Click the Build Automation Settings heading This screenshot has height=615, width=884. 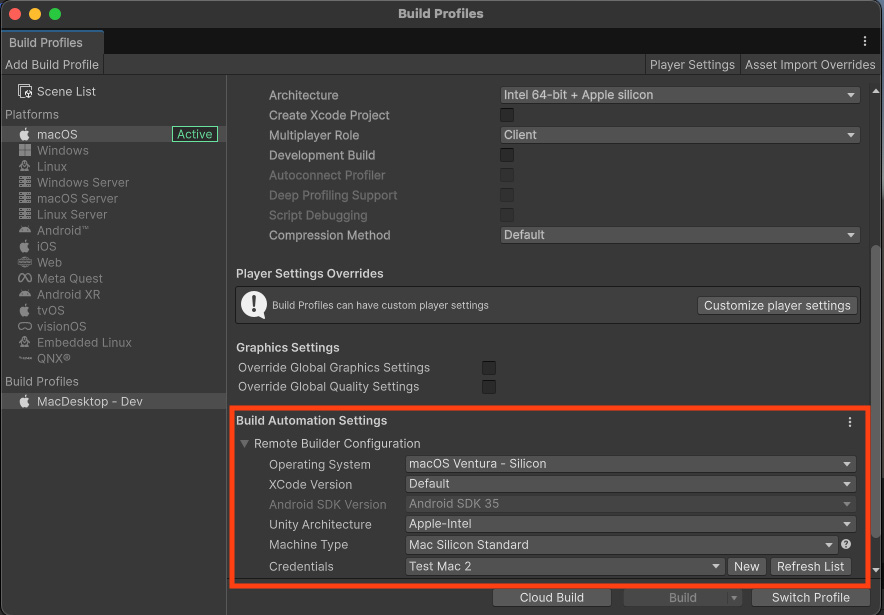pos(311,421)
